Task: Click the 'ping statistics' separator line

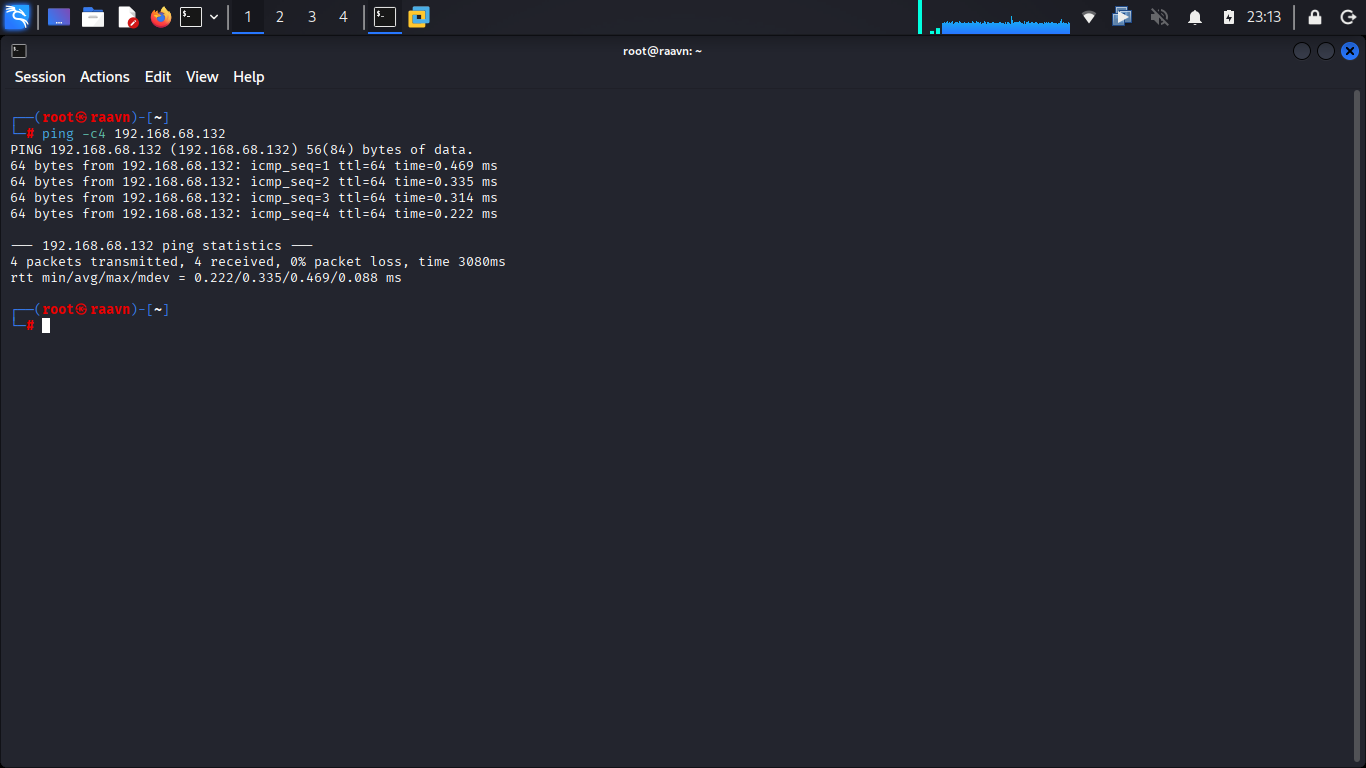Action: [x=162, y=246]
